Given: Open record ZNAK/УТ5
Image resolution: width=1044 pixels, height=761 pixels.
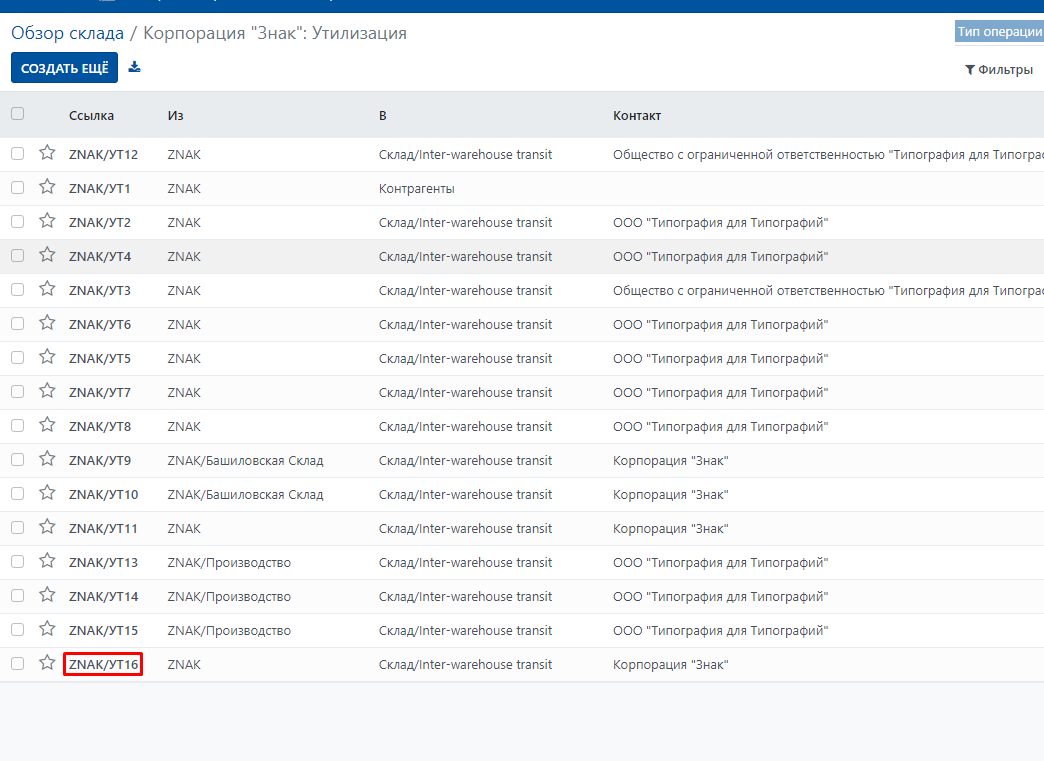Looking at the screenshot, I should [x=100, y=359].
